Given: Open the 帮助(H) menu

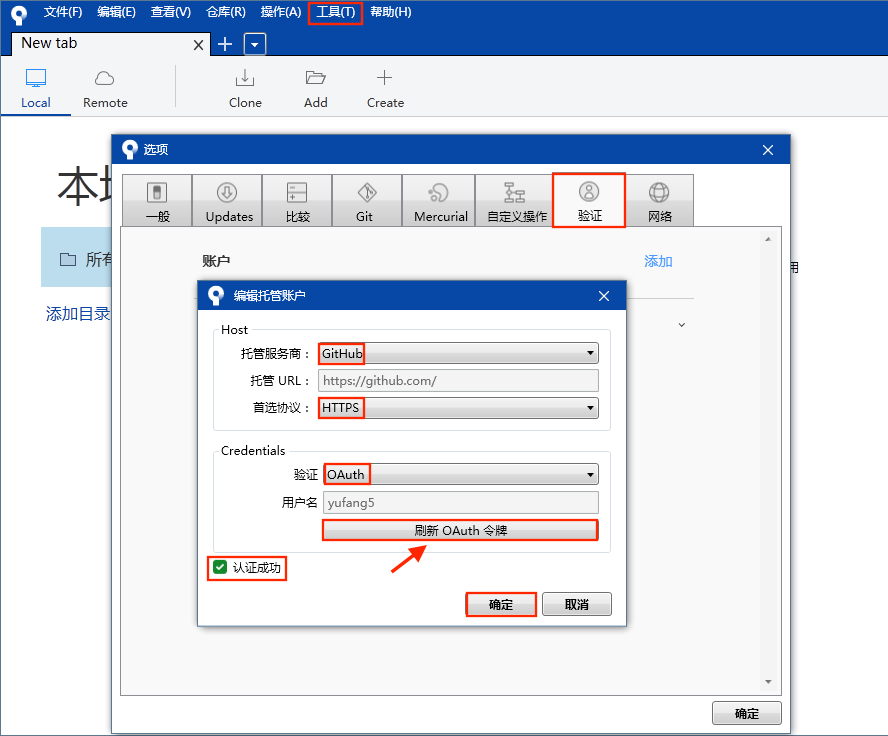Looking at the screenshot, I should coord(391,12).
